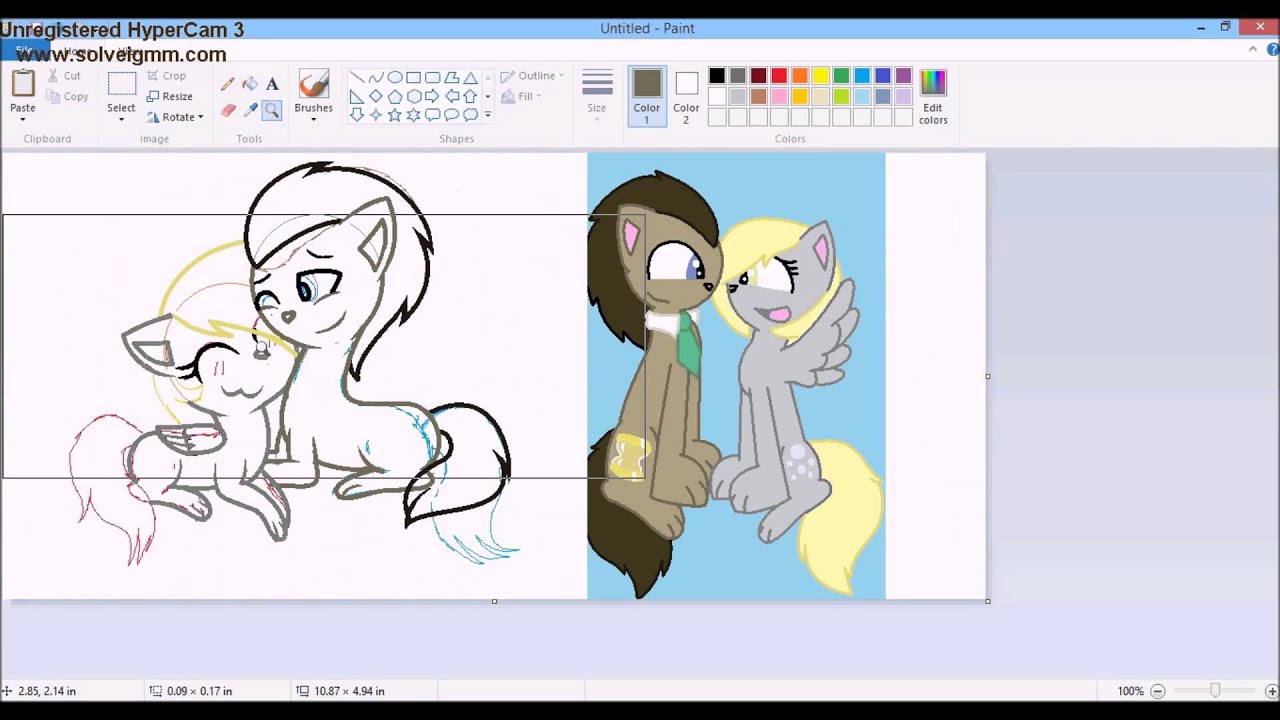Click the Resize button
1280x720 pixels.
click(169, 97)
